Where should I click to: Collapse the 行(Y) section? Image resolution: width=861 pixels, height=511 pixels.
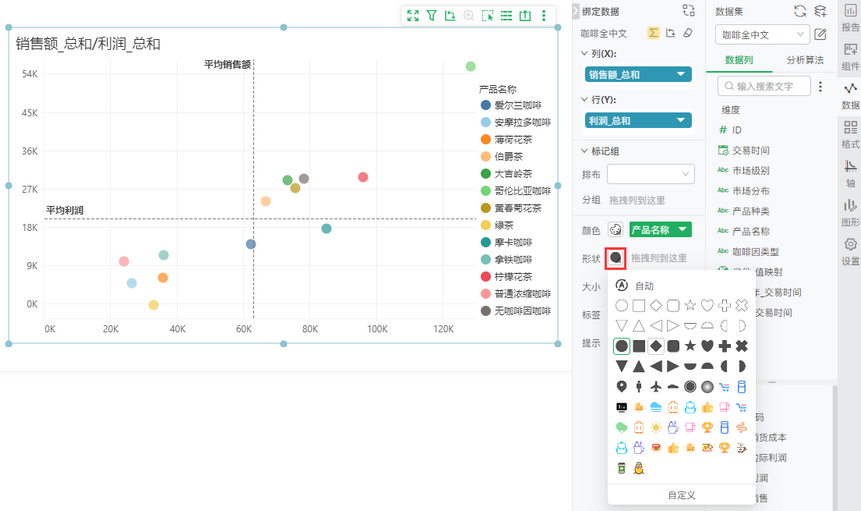[x=584, y=99]
